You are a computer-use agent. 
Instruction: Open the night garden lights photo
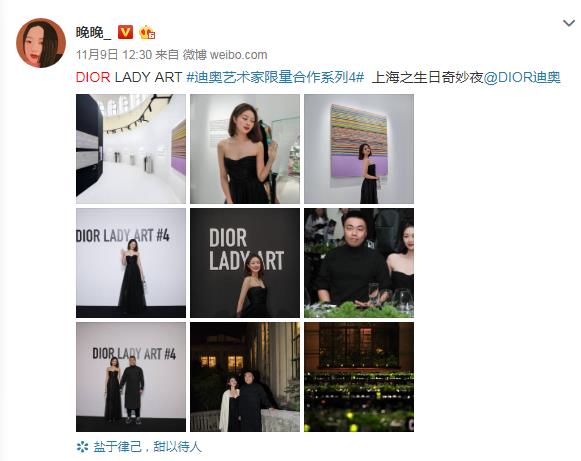point(359,377)
